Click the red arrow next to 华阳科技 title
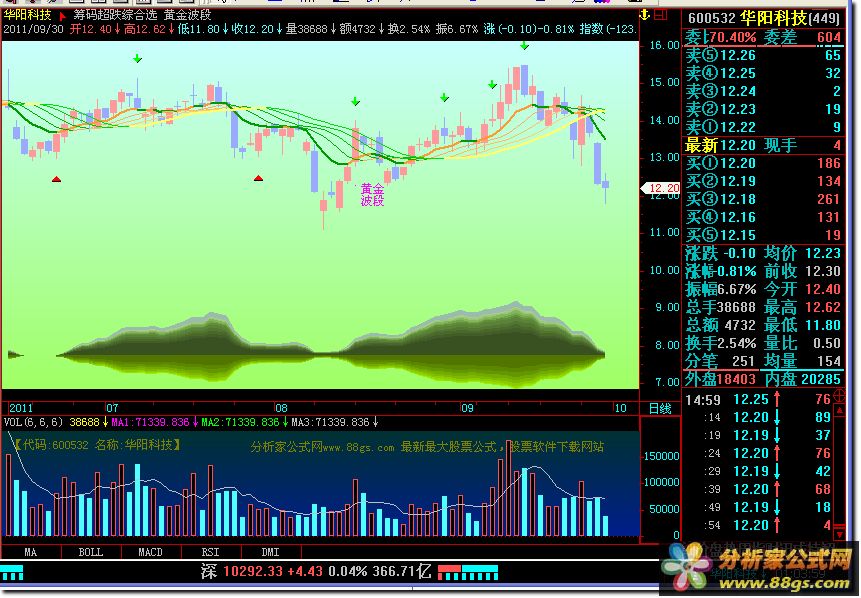 tap(62, 16)
